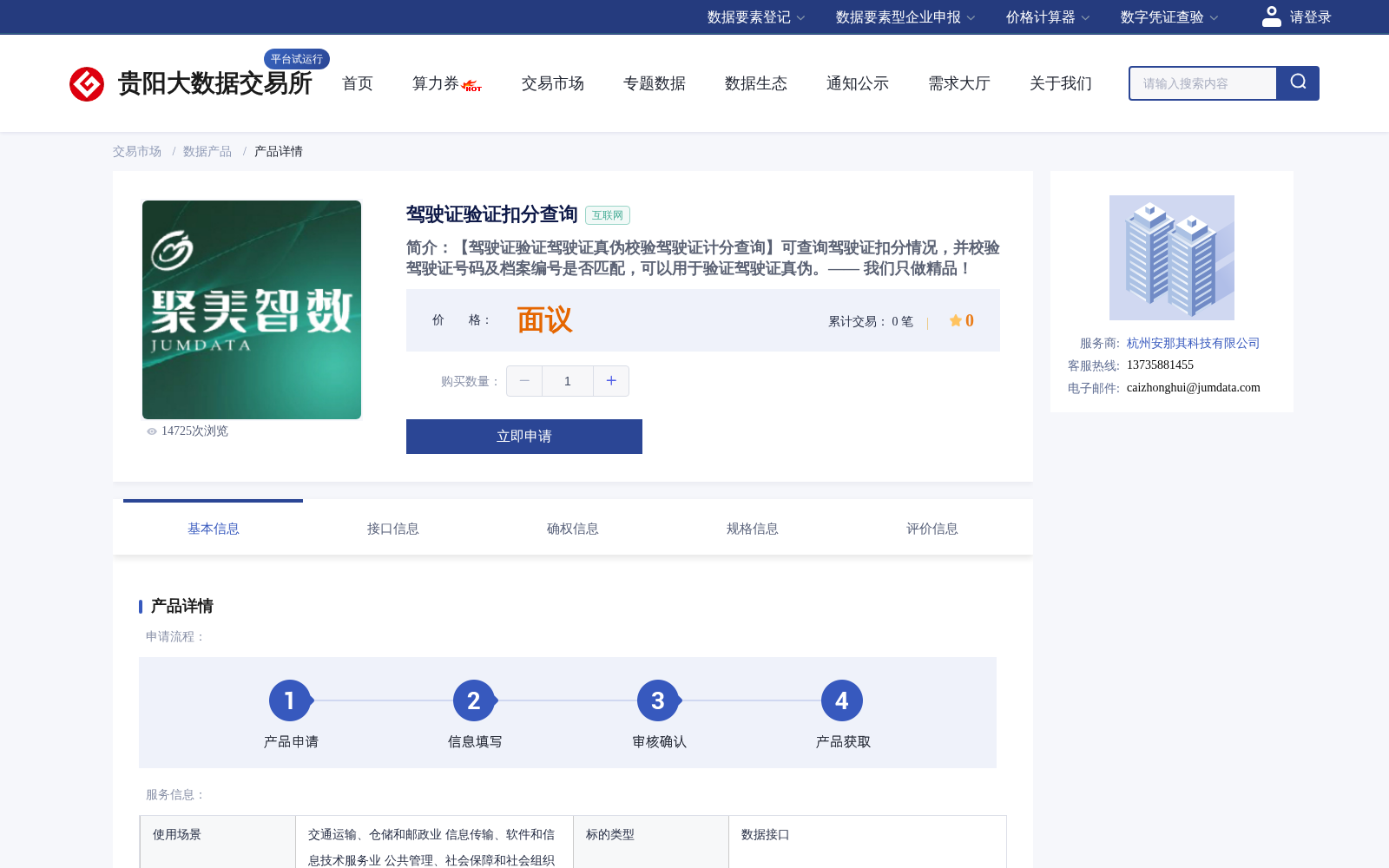Click the Guiyang Big Data Exchange red logo
The image size is (1389, 868).
tap(87, 84)
